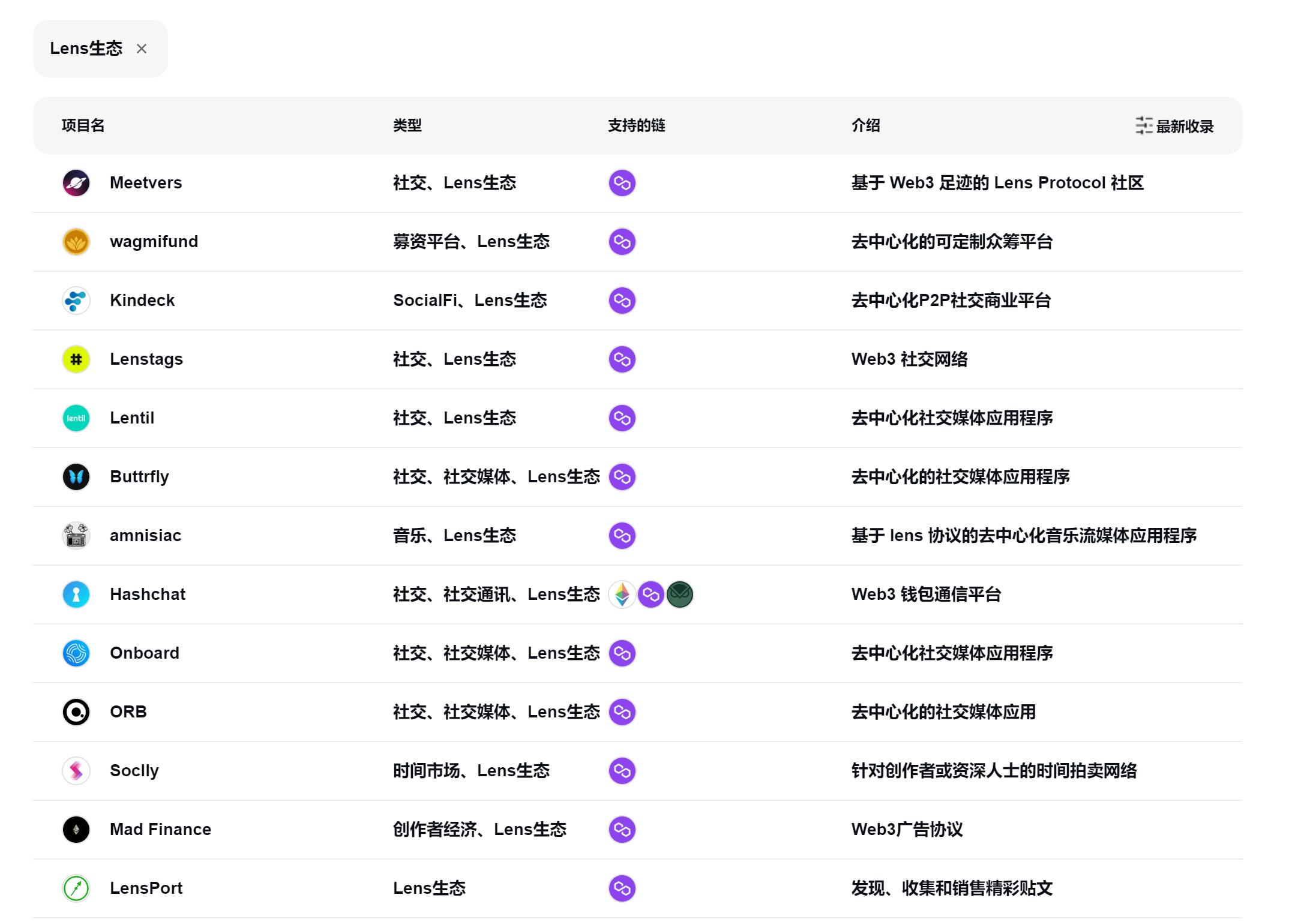Click Hashchat's dark green chain icon
Screen dimensions: 1316x922
coord(680,594)
